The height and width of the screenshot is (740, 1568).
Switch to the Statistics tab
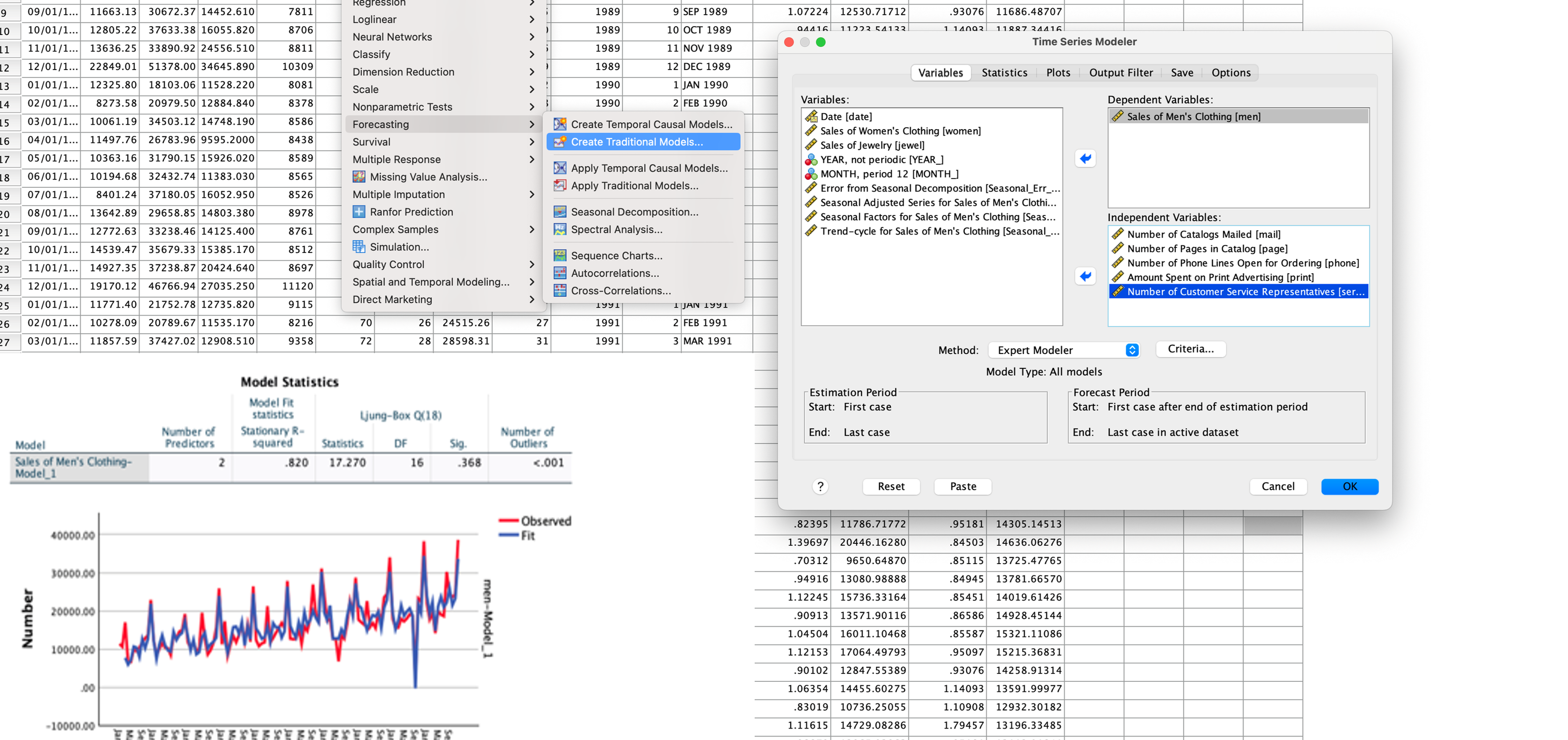point(1004,72)
